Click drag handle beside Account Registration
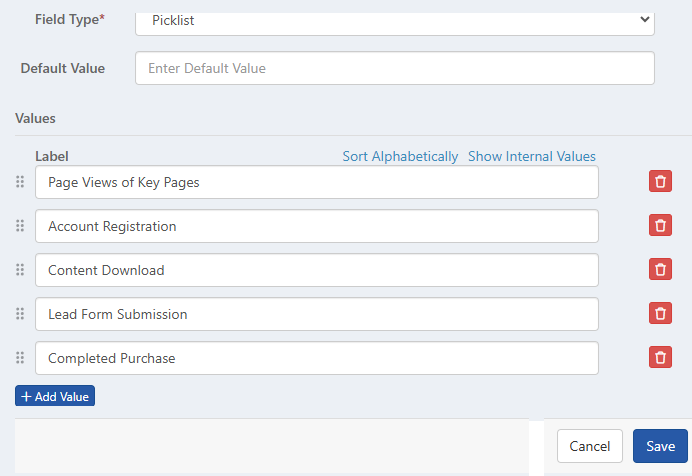The height and width of the screenshot is (476, 692). click(x=19, y=226)
